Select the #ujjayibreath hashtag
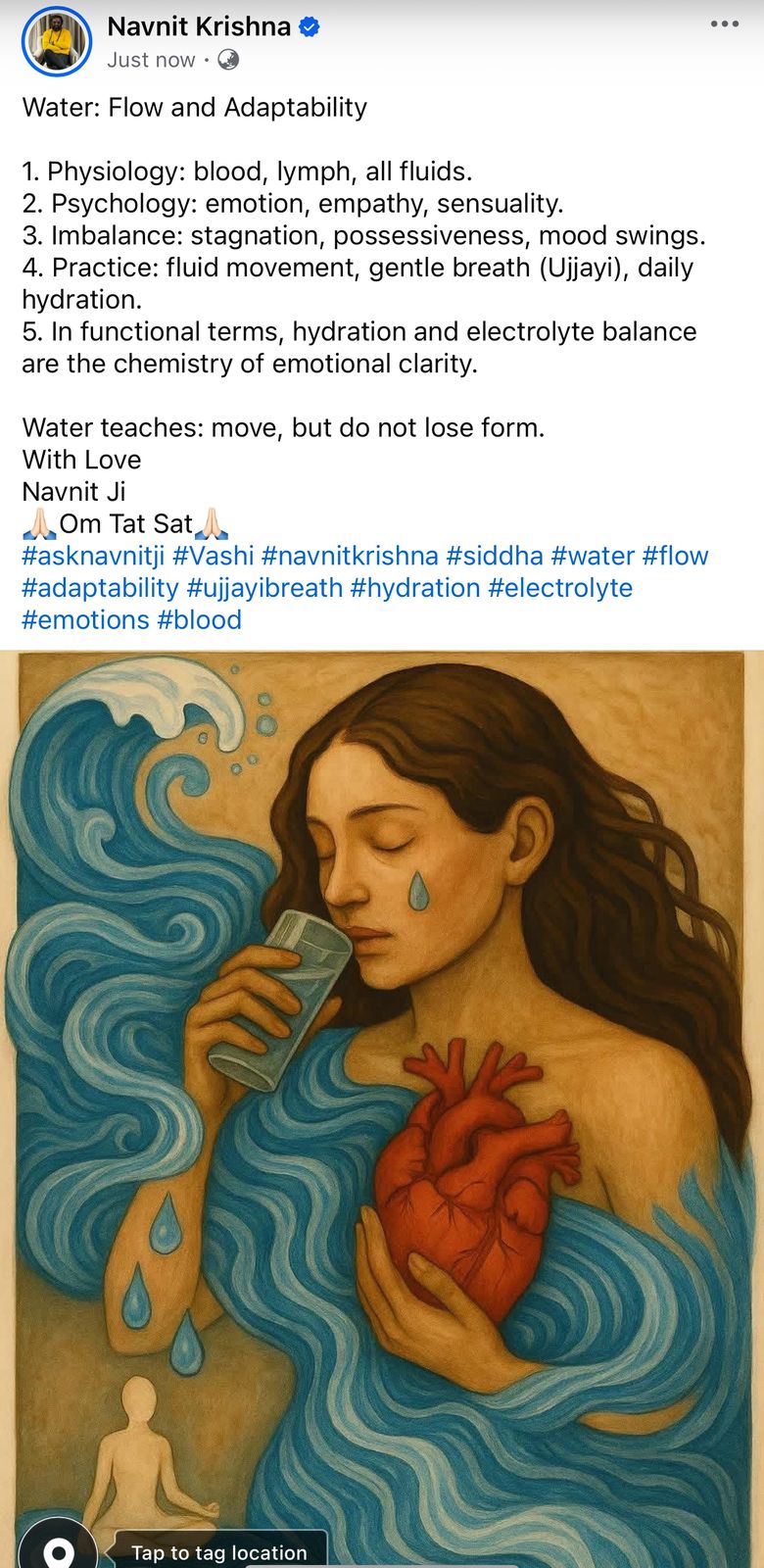 pyautogui.click(x=264, y=588)
